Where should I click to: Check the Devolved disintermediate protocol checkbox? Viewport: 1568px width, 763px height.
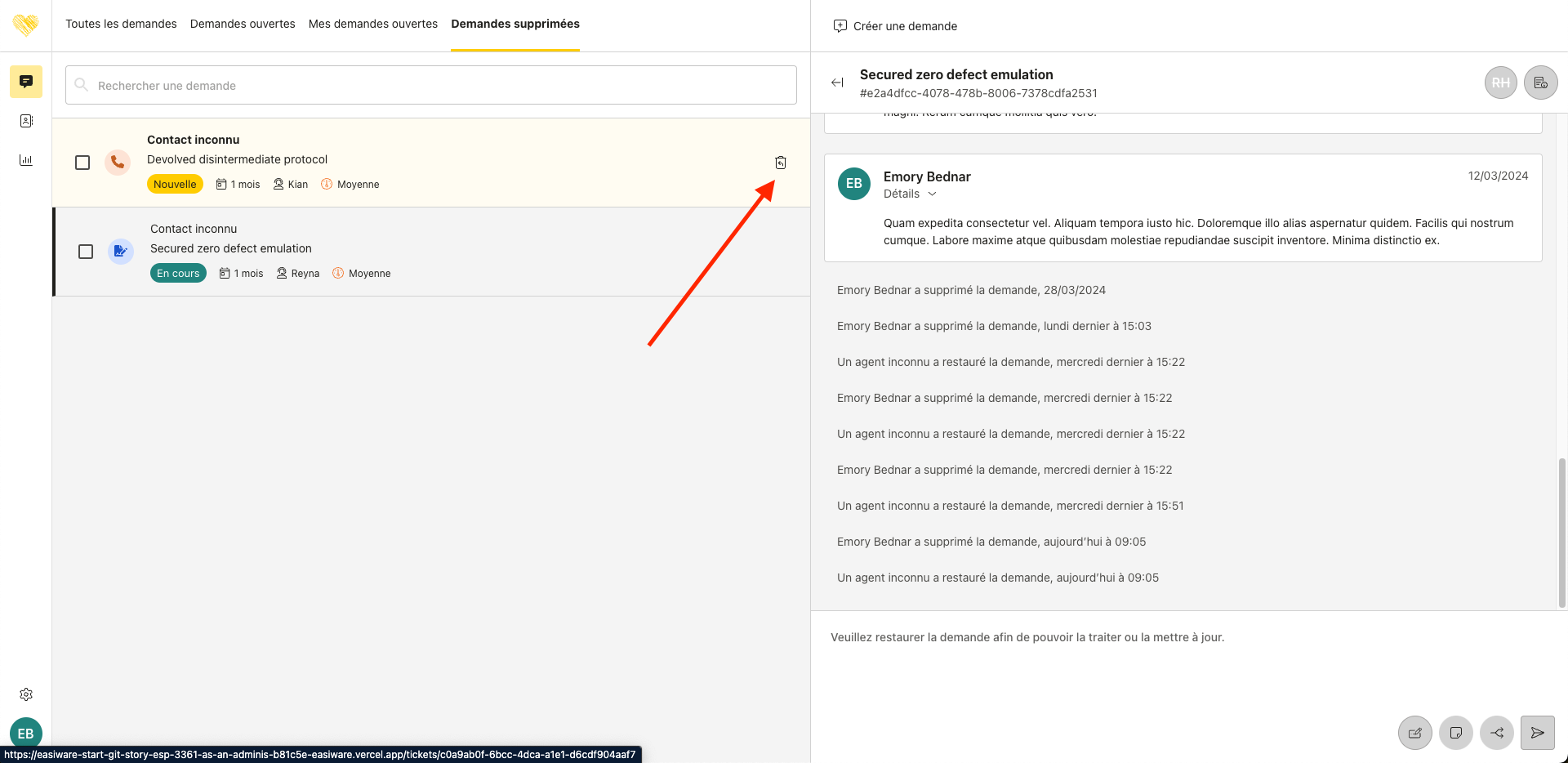click(x=82, y=163)
